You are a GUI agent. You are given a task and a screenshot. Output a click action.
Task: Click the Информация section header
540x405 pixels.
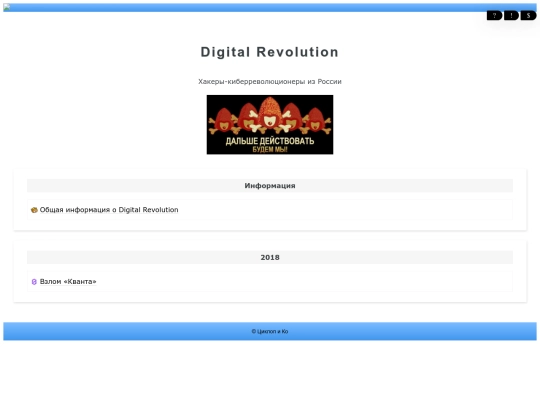[270, 186]
